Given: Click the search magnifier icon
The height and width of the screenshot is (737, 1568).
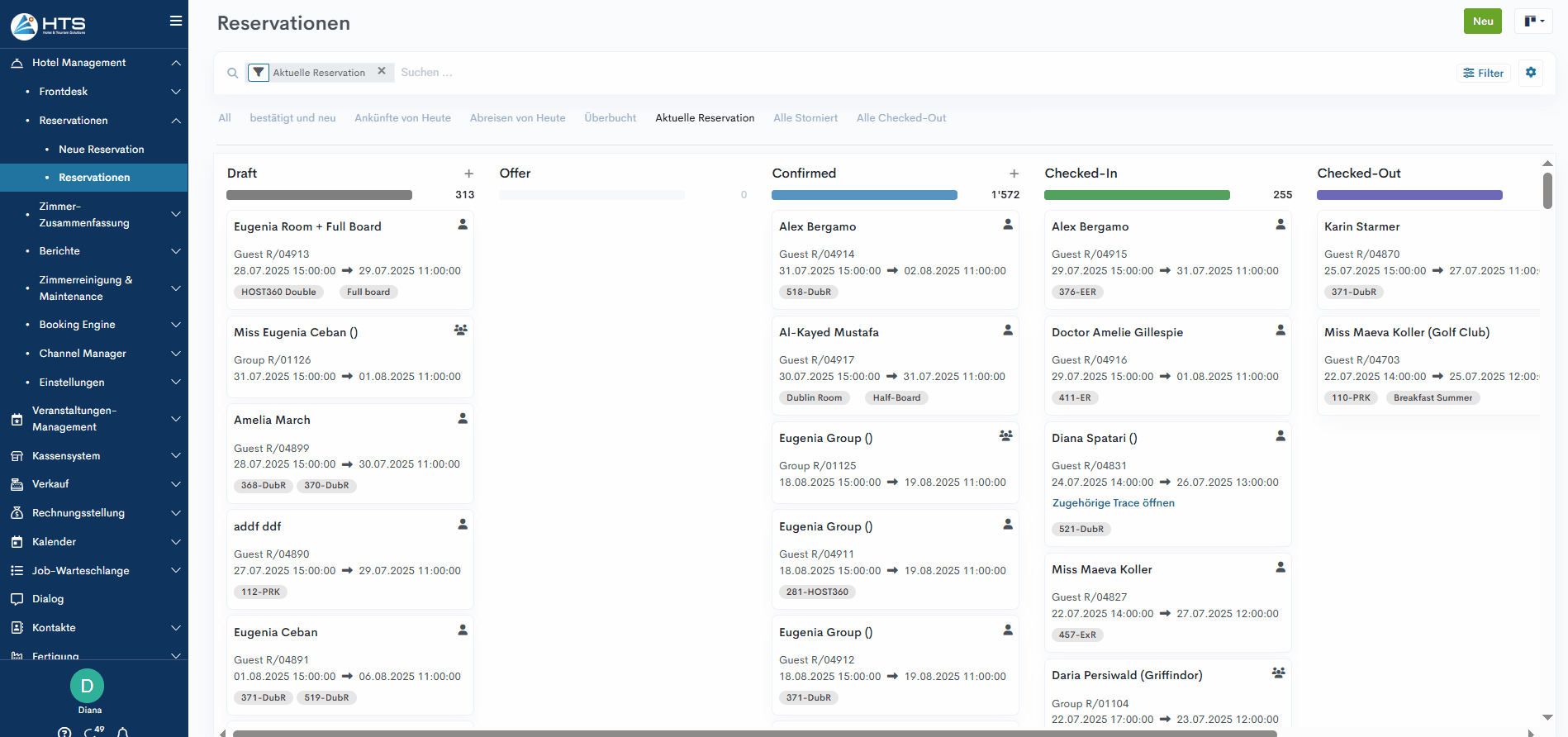Looking at the screenshot, I should pos(233,73).
